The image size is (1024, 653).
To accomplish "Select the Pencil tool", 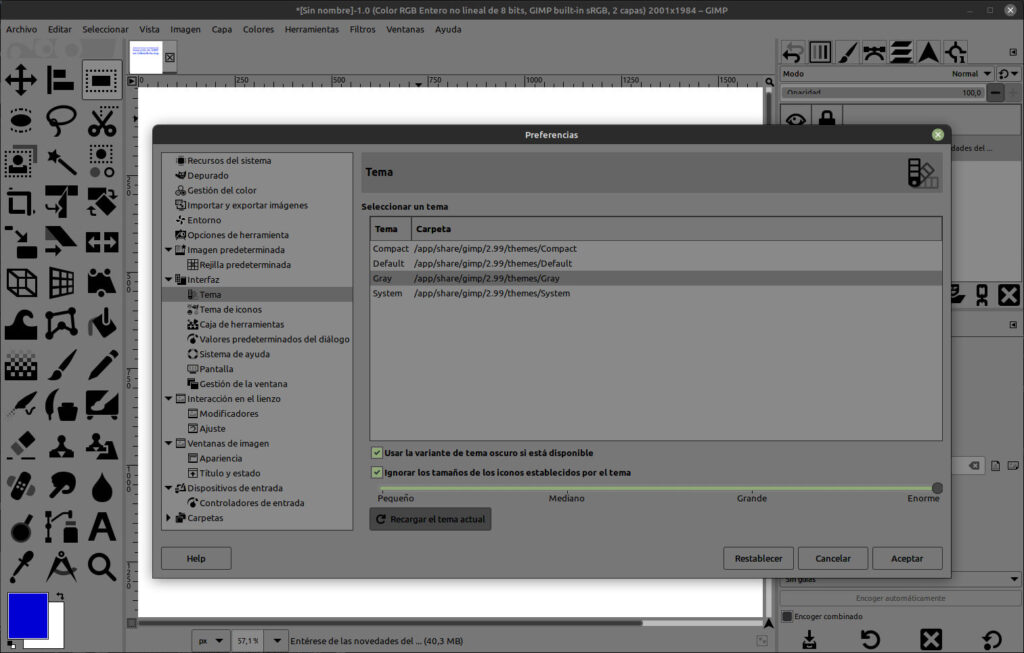I will 102,364.
